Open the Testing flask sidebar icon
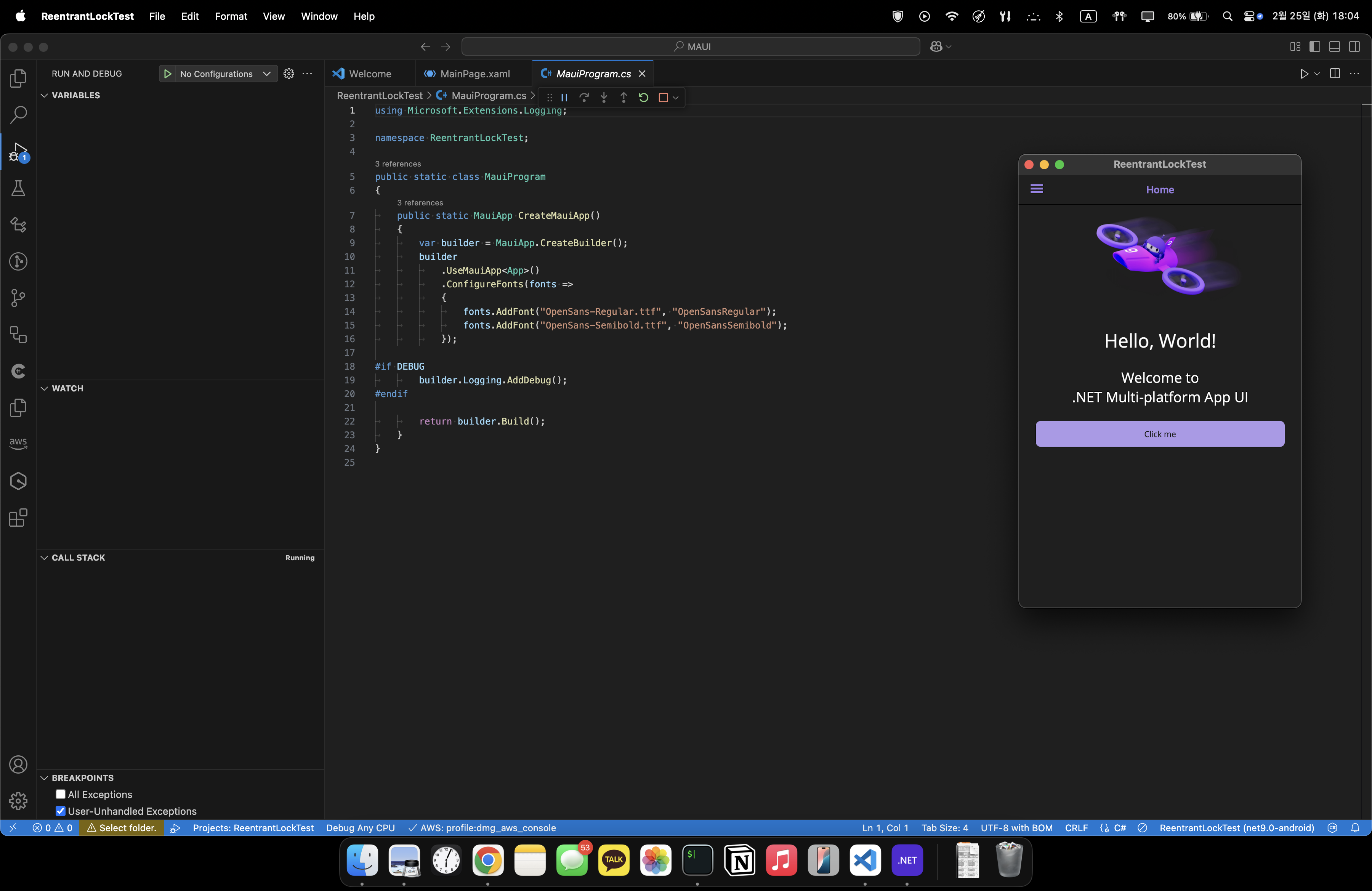1372x891 pixels. tap(18, 189)
